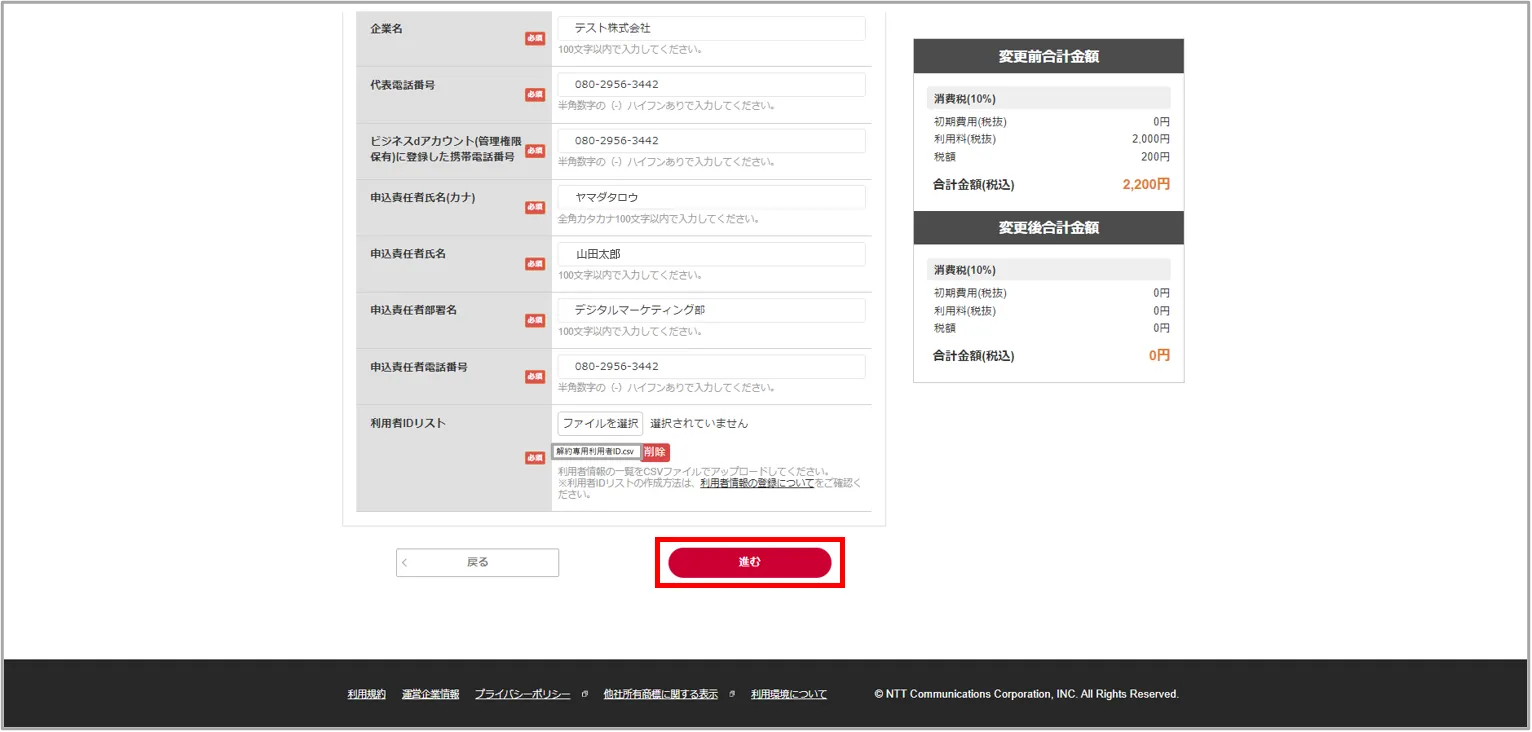Remove the uploaded CSV via the 削除 button
Viewport: 1532px width, 732px height.
point(655,452)
